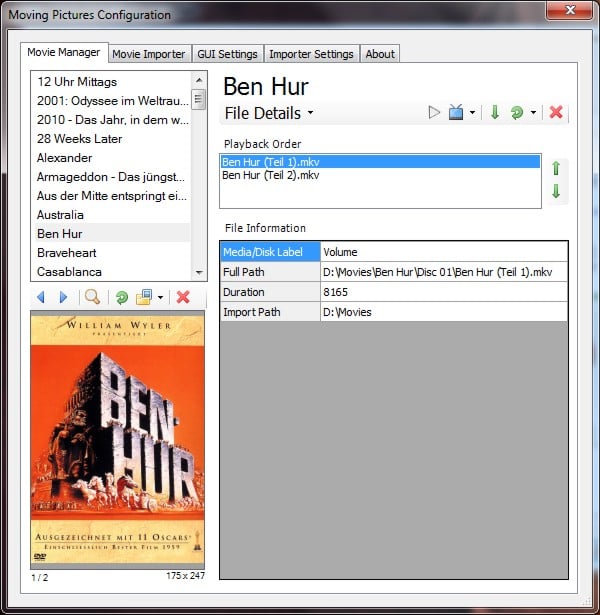Click the TV send-to-importer icon
This screenshot has height=615, width=600.
click(x=456, y=113)
